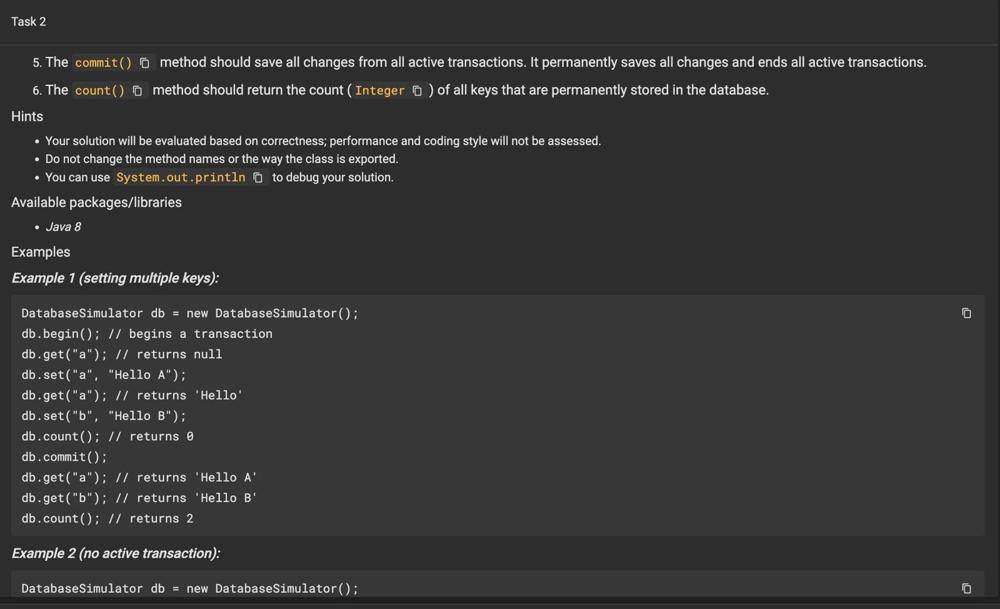Select the Integer inline code label
1000x609 pixels.
coord(380,91)
